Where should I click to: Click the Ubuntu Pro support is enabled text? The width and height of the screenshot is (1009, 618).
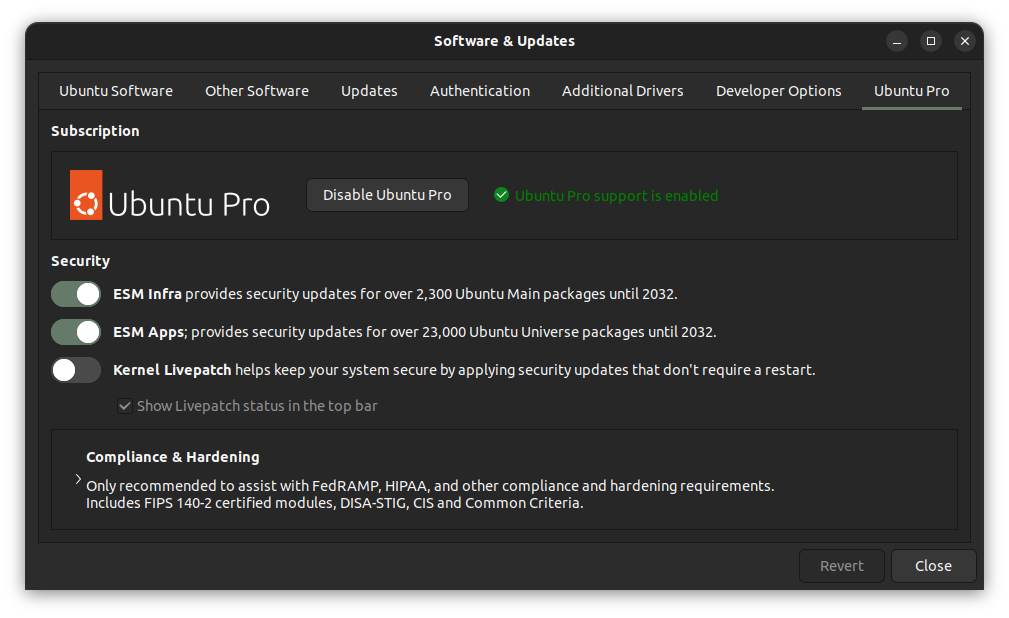coord(616,196)
